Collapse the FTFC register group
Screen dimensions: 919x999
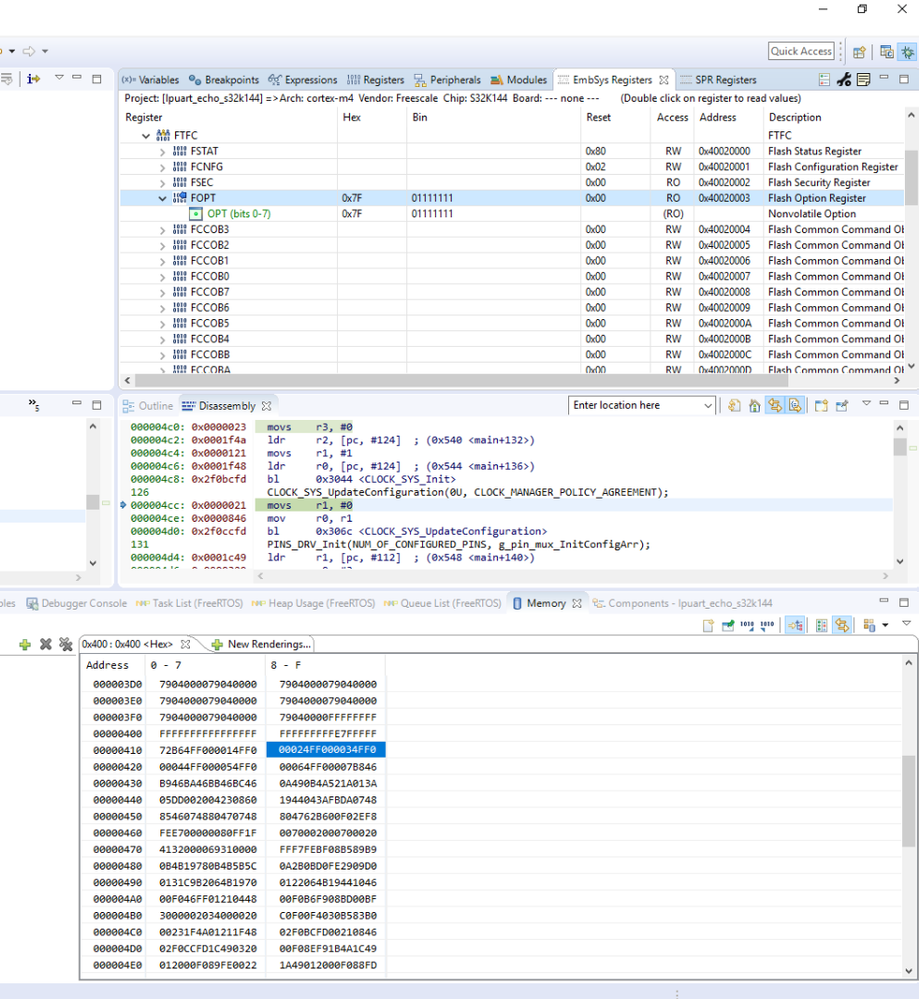[x=146, y=136]
